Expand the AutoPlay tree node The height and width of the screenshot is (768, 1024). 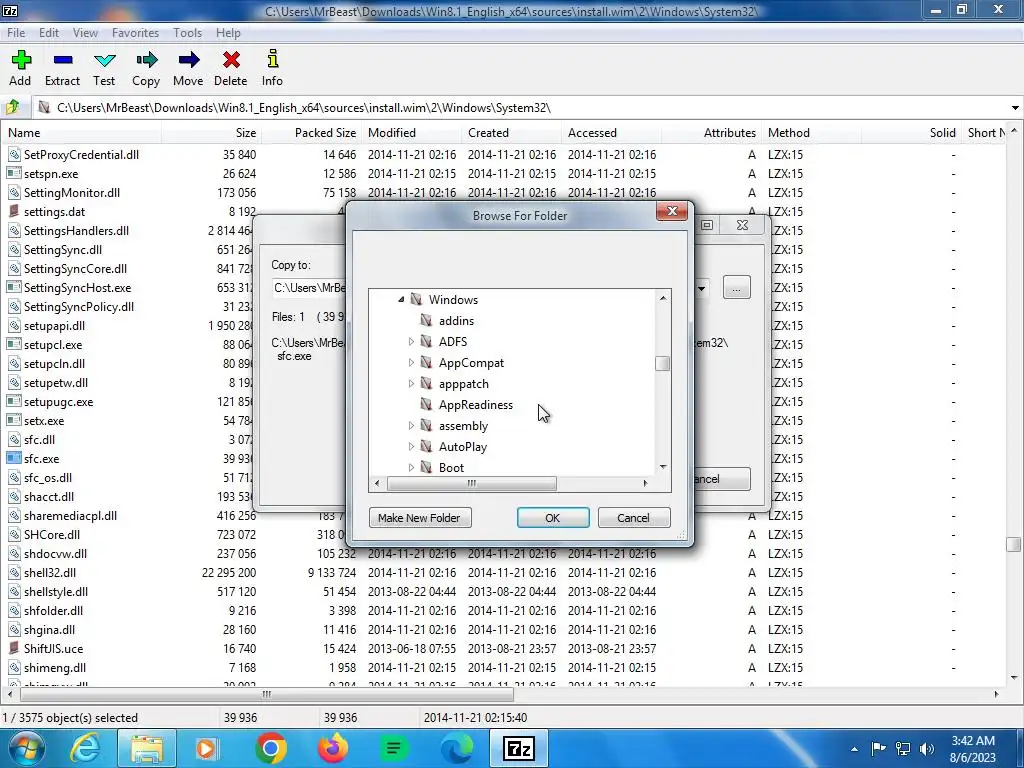click(411, 447)
